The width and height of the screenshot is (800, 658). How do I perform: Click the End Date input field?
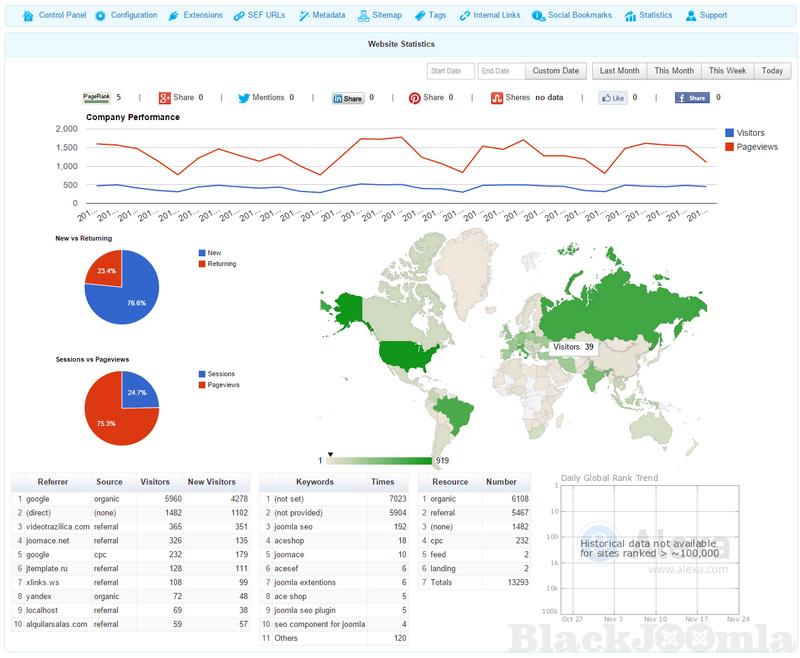(x=500, y=71)
